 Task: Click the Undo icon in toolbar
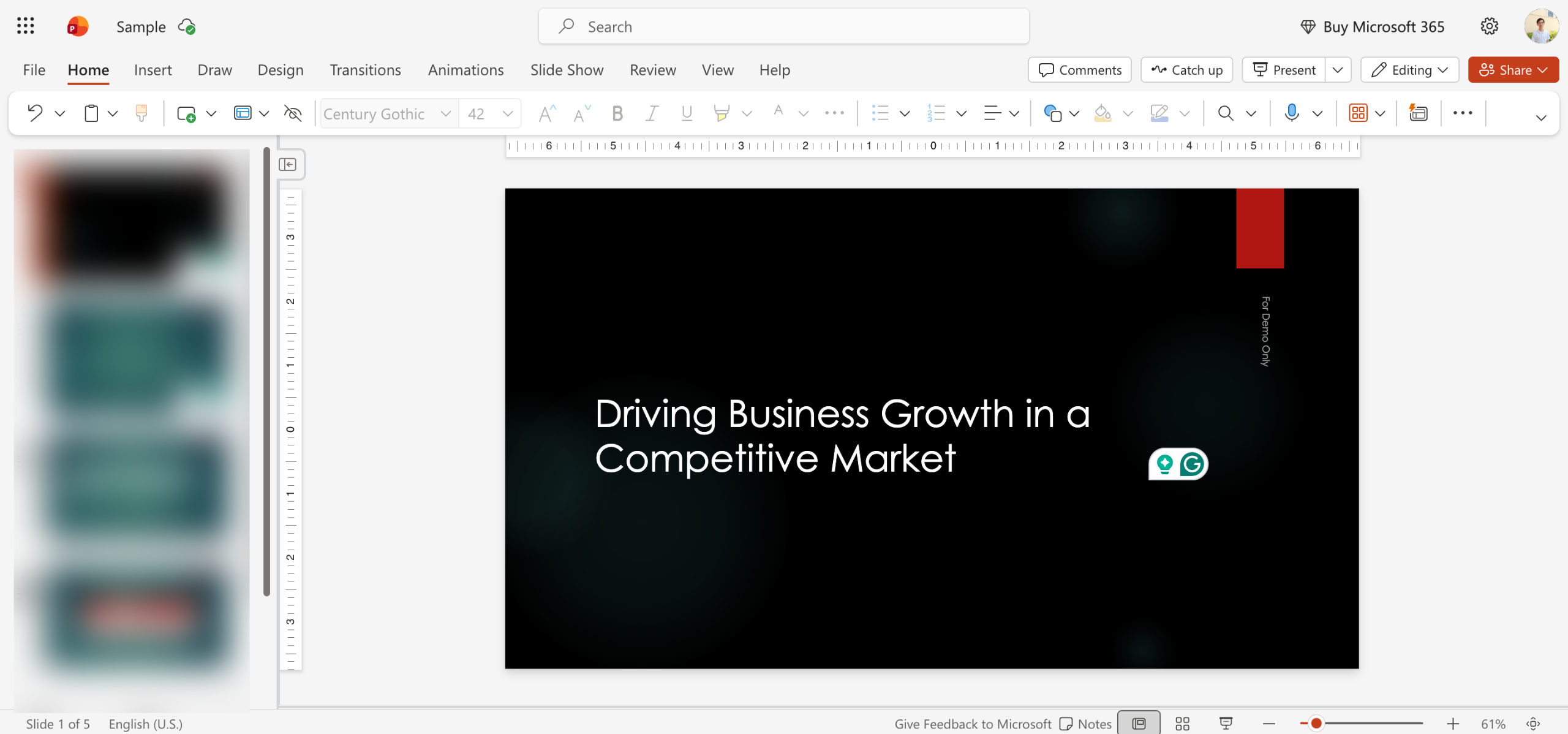[35, 113]
